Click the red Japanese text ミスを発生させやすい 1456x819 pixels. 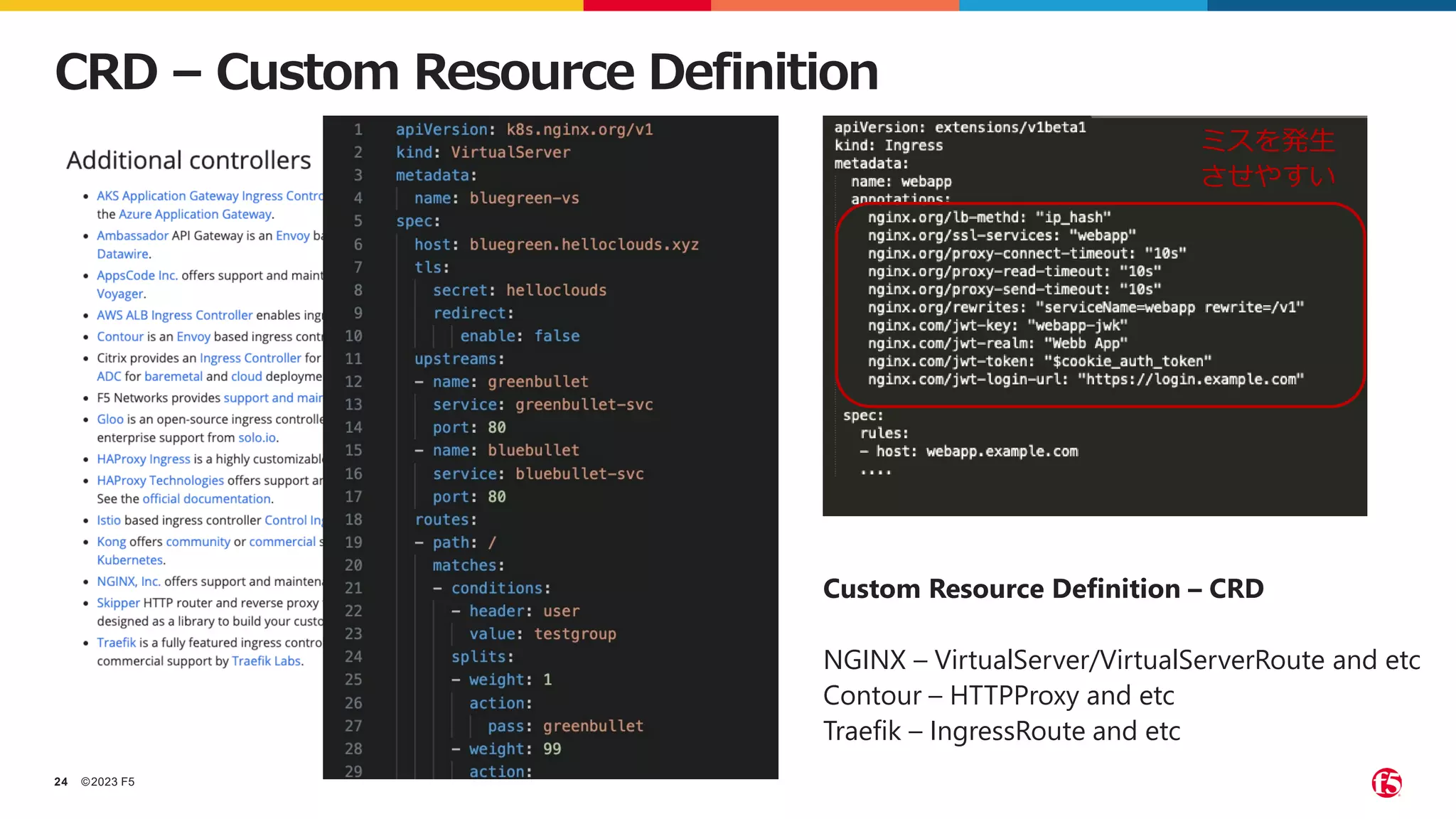pyautogui.click(x=1268, y=157)
